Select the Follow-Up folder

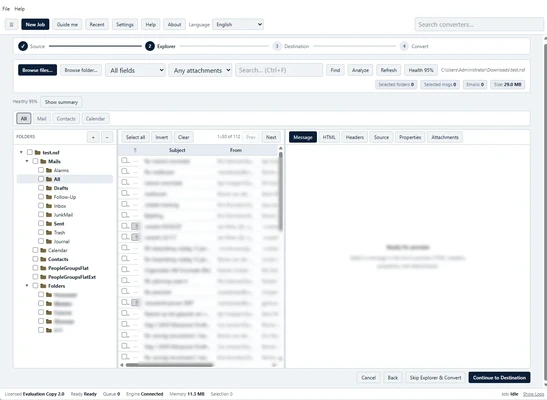(65, 197)
